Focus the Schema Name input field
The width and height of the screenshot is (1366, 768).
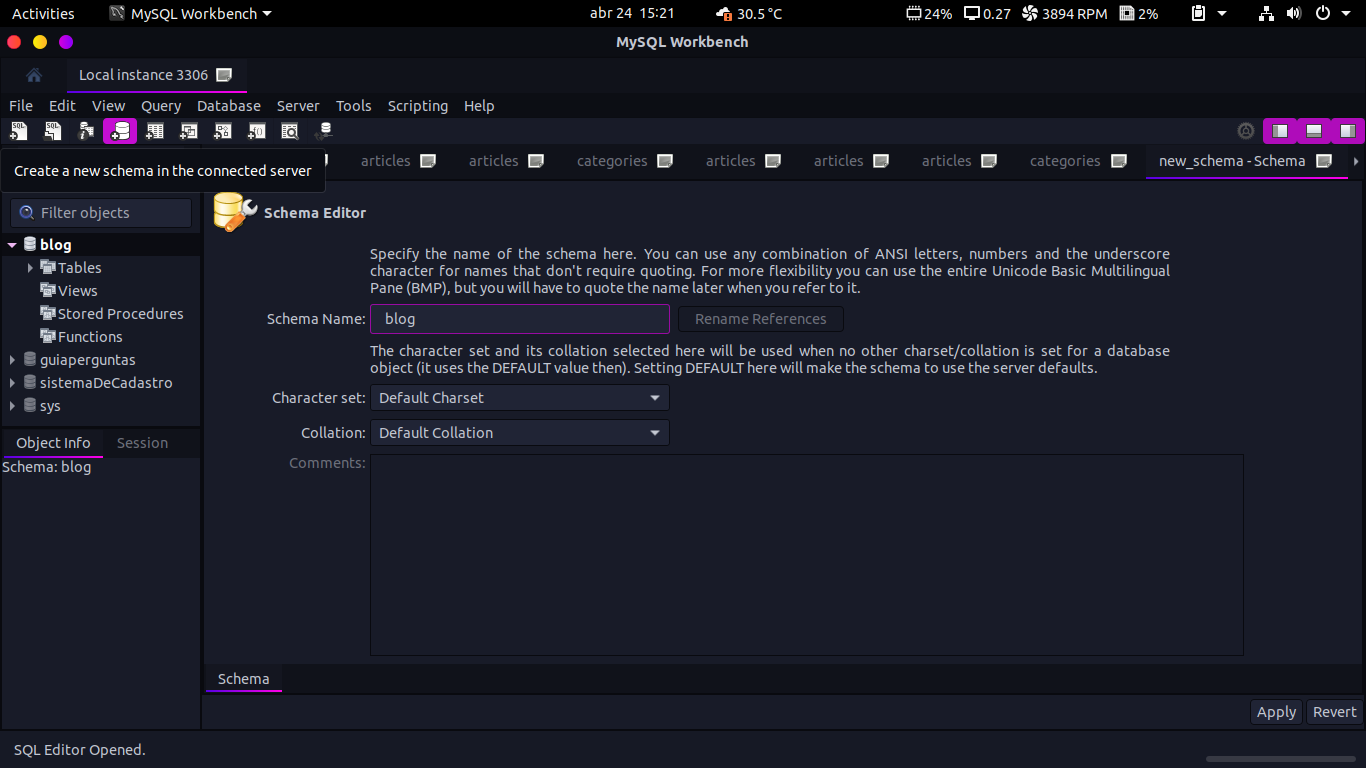pyautogui.click(x=519, y=319)
